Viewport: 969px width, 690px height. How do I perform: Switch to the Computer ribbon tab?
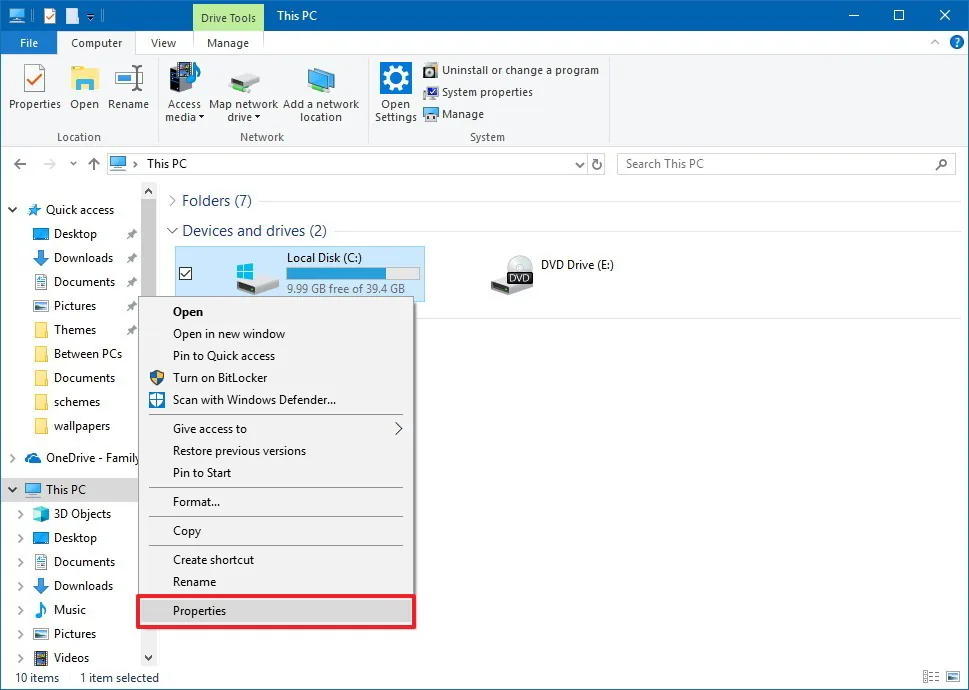96,43
